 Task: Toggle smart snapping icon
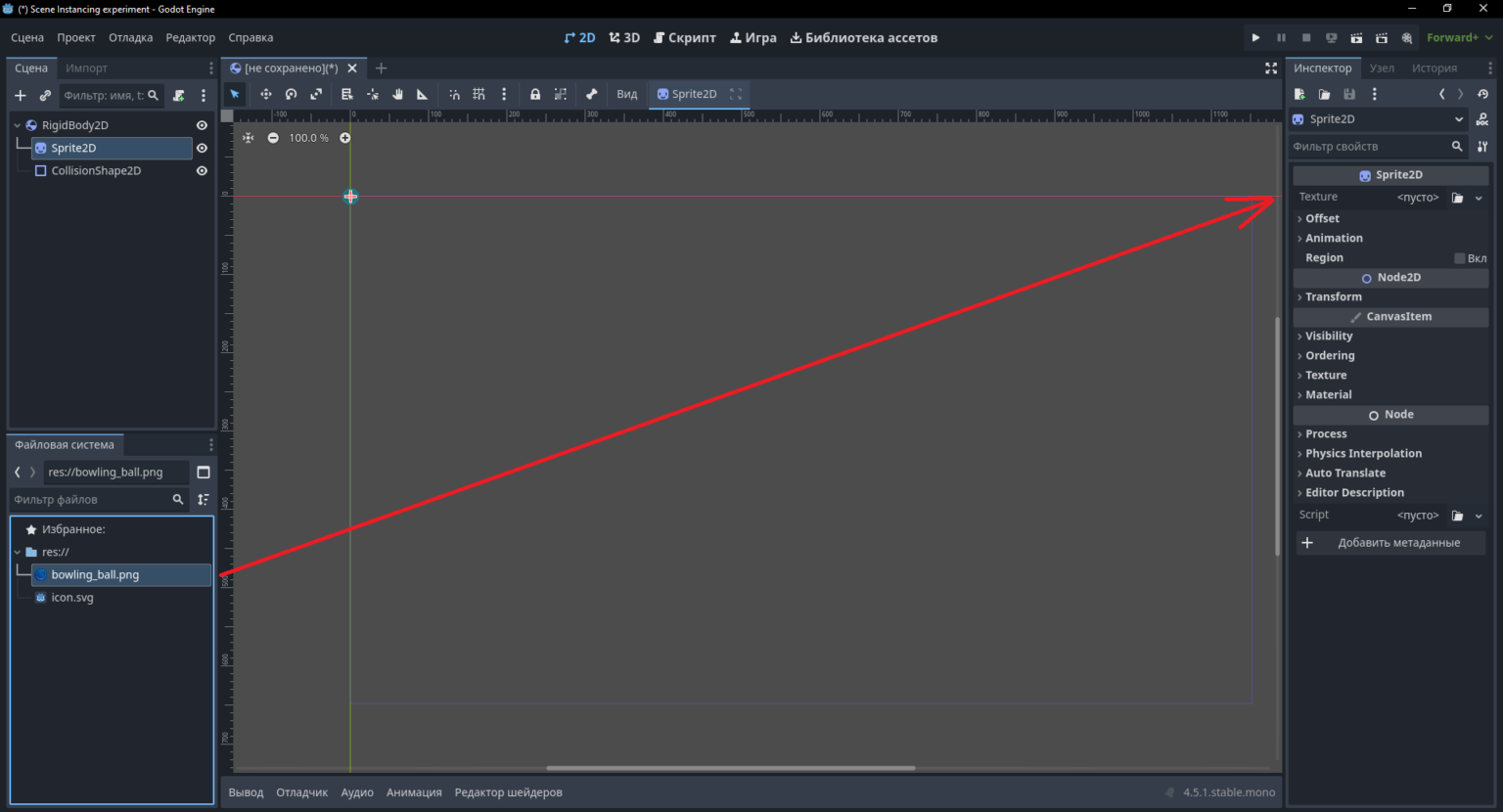[454, 94]
